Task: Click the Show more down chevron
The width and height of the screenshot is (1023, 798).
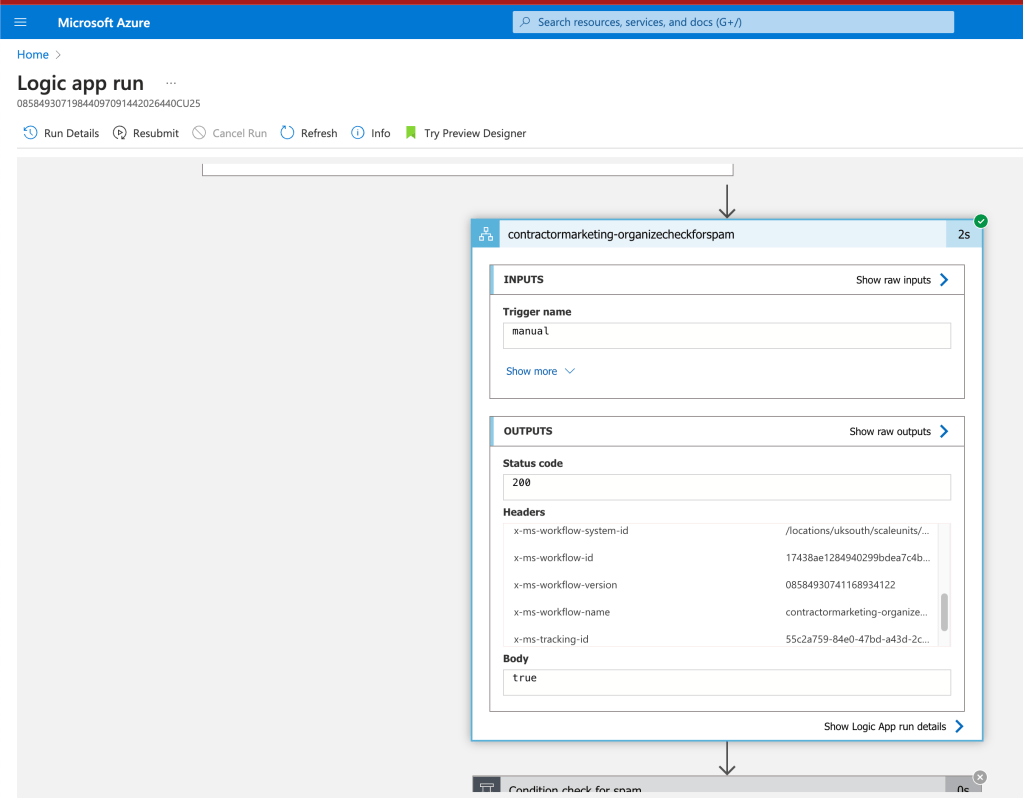Action: pyautogui.click(x=570, y=371)
